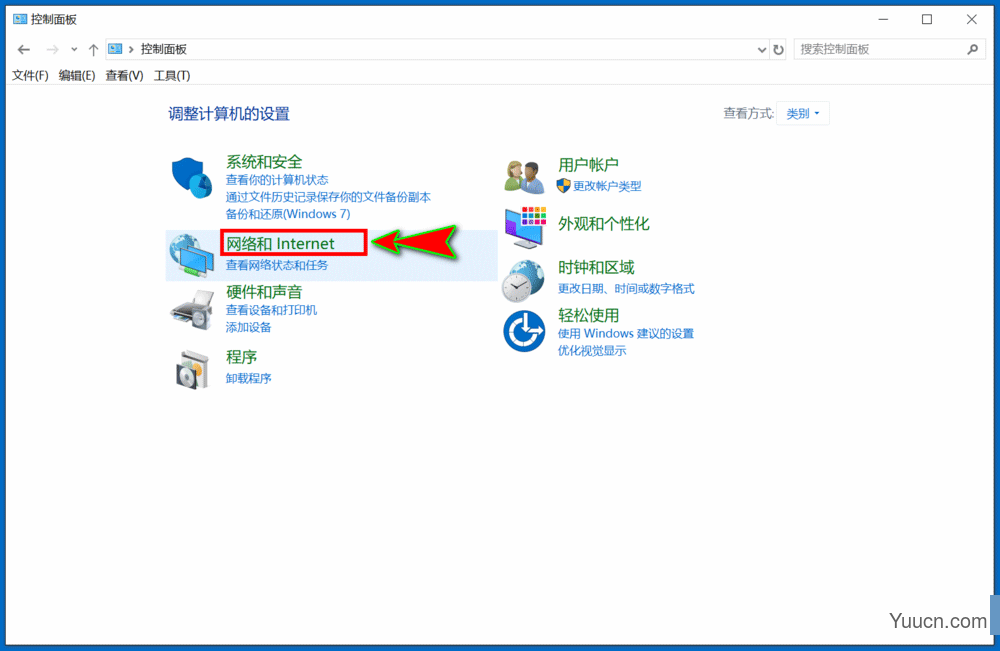Open the Hardware and Sound printer icon
The width and height of the screenshot is (1000, 651).
(x=191, y=310)
